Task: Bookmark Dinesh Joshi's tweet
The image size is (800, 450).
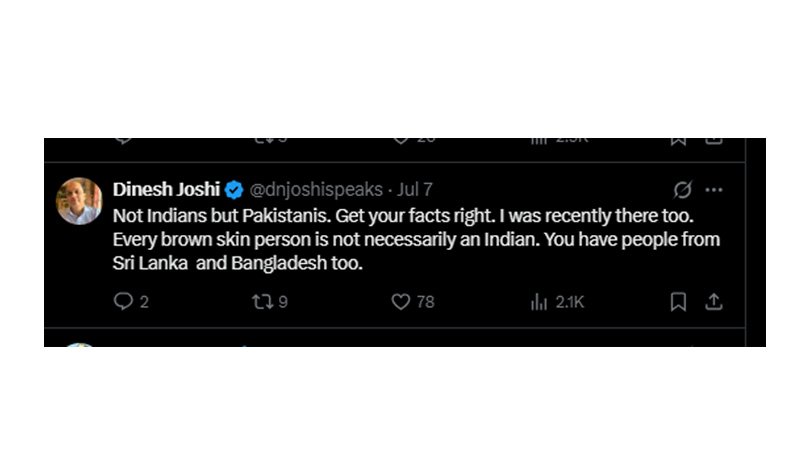Action: [678, 301]
